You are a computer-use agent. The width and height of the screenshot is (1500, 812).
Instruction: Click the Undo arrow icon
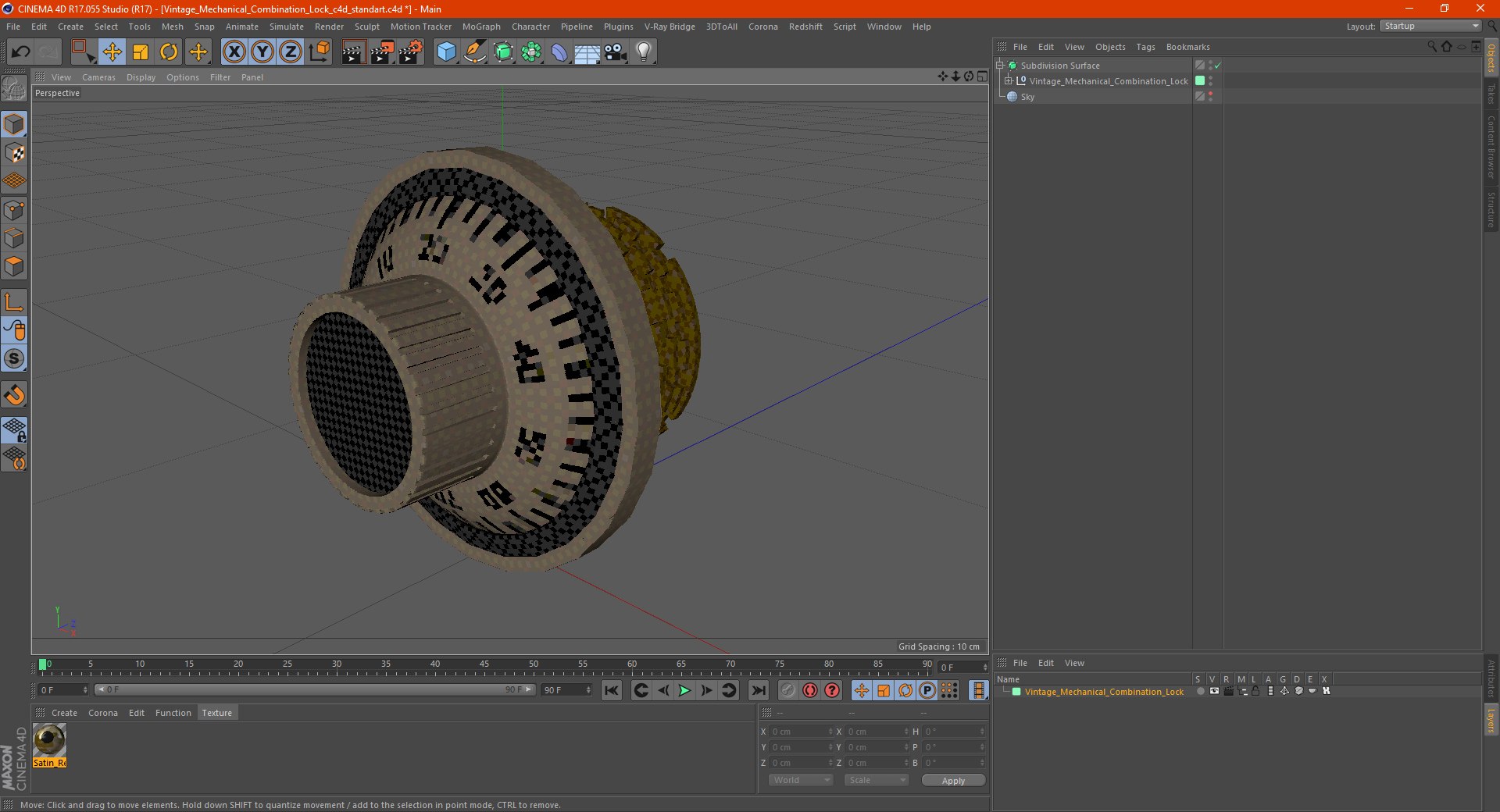point(21,52)
